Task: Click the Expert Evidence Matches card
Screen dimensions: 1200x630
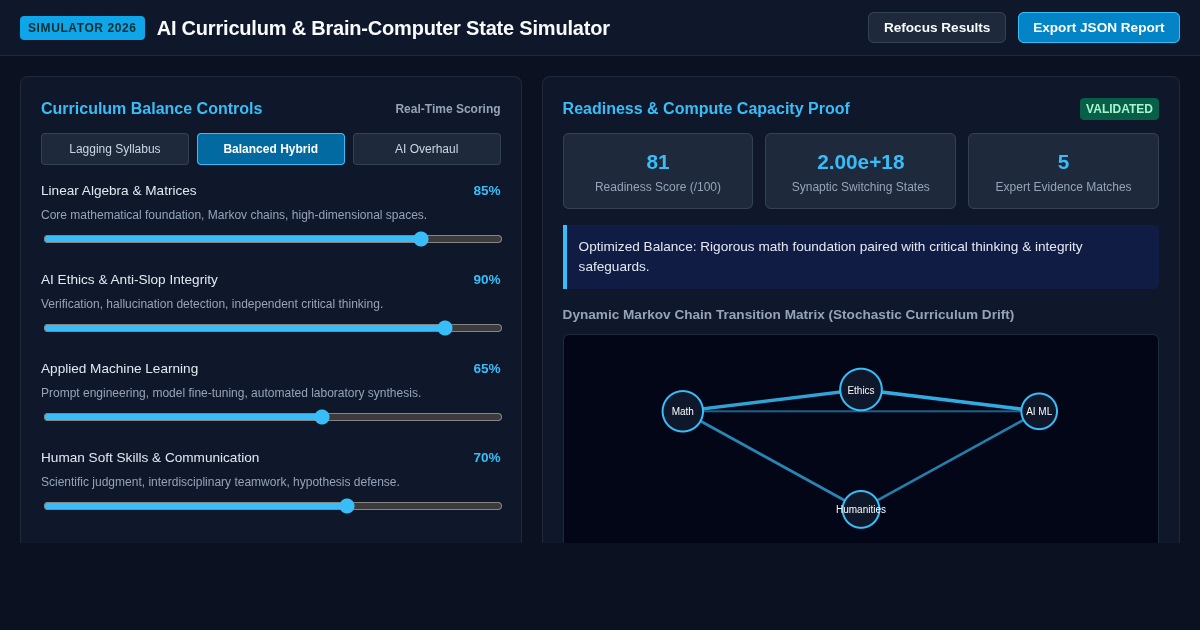Action: coord(1063,171)
